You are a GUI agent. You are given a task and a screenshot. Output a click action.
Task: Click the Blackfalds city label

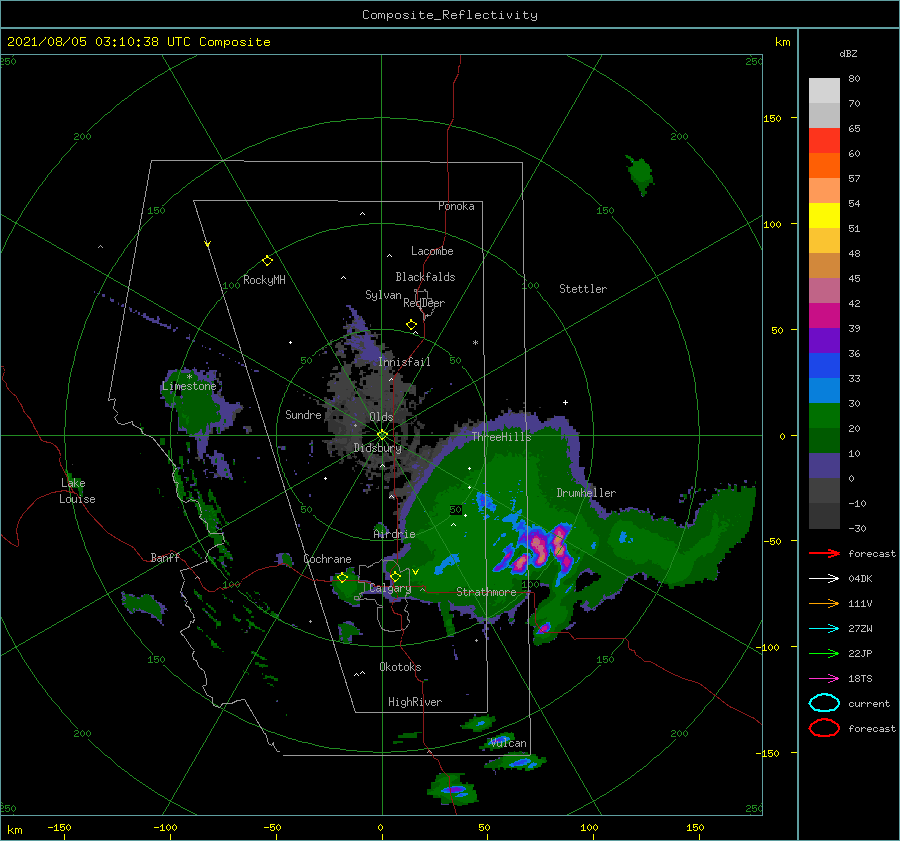pyautogui.click(x=425, y=277)
